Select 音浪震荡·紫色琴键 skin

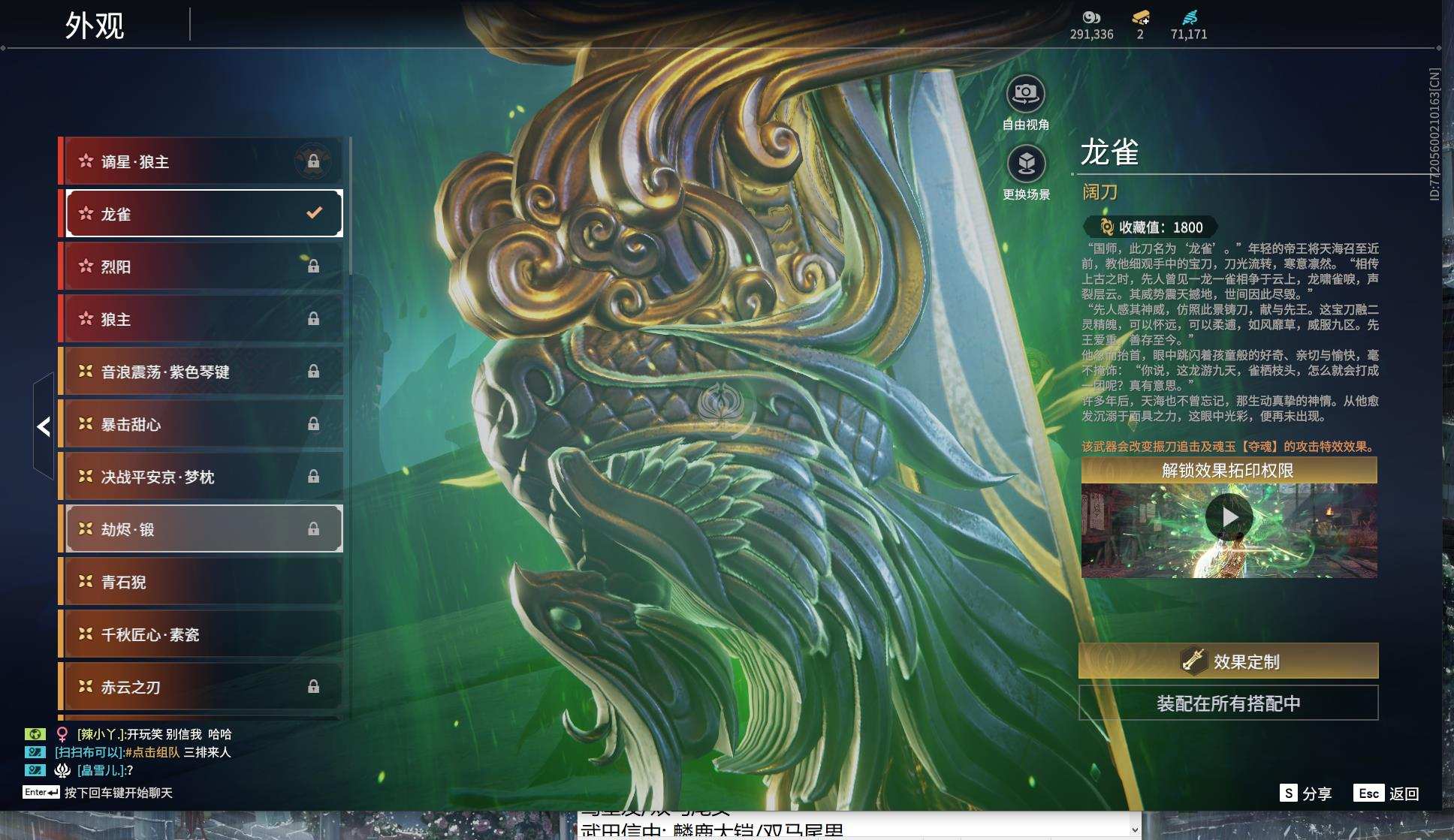click(201, 372)
